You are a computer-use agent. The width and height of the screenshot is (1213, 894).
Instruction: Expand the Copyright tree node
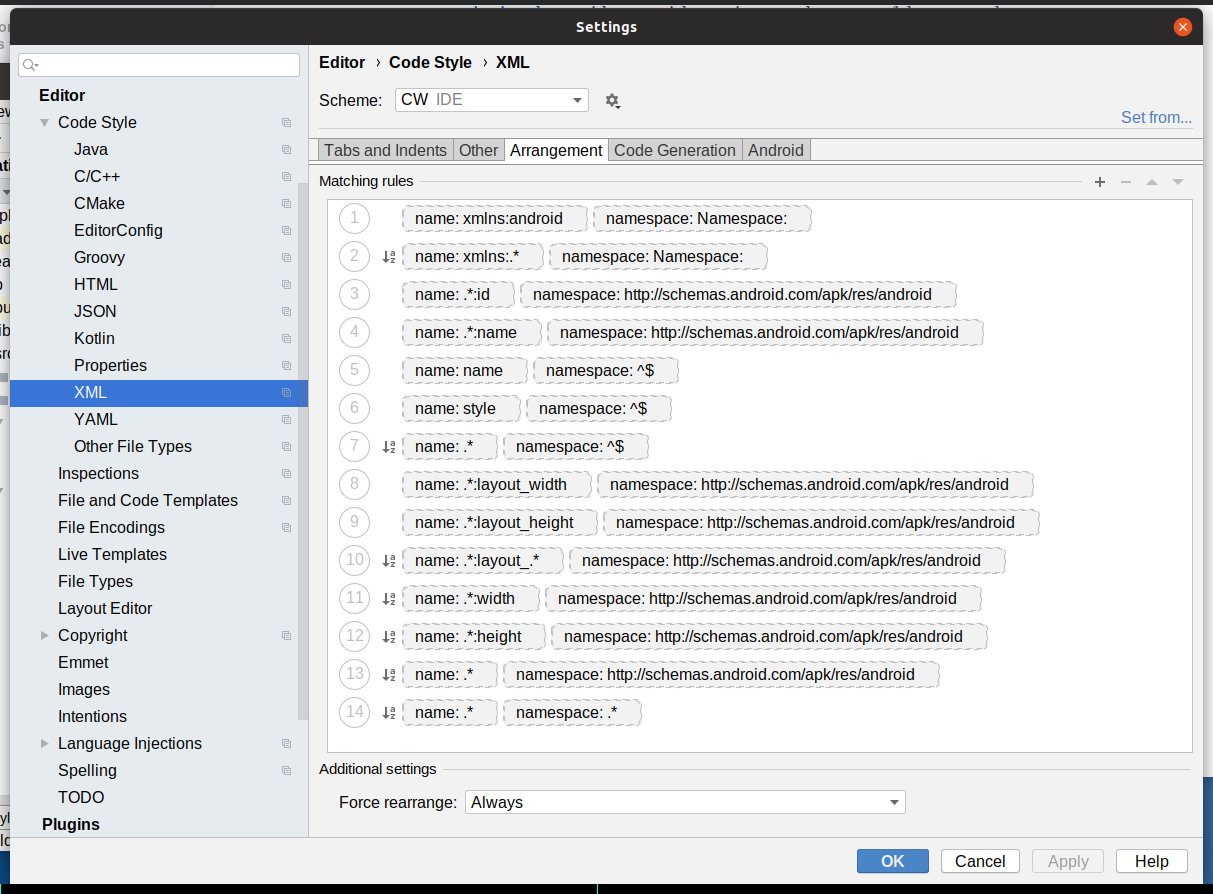tap(45, 636)
